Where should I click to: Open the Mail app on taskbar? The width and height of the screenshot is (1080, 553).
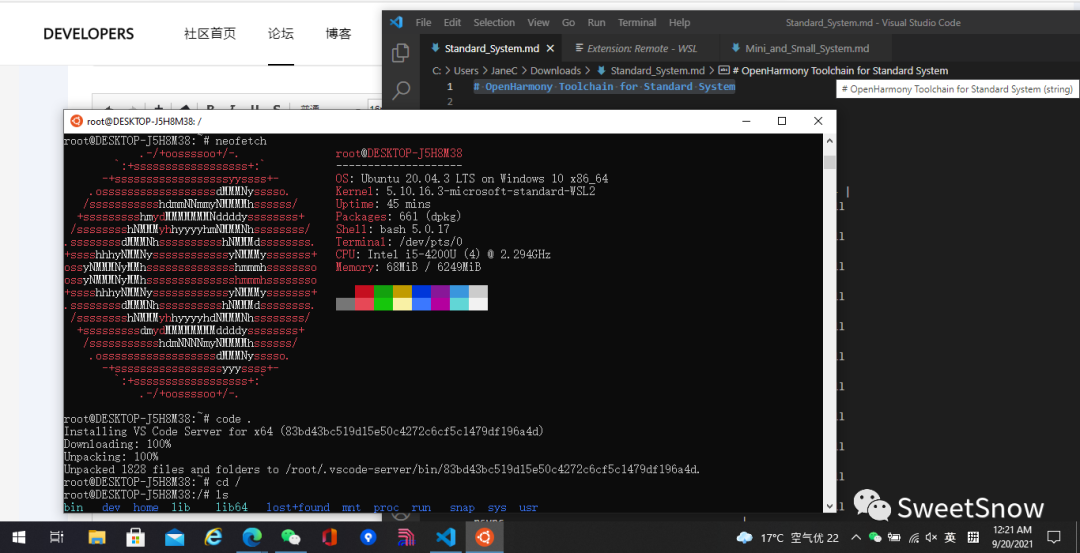click(174, 537)
